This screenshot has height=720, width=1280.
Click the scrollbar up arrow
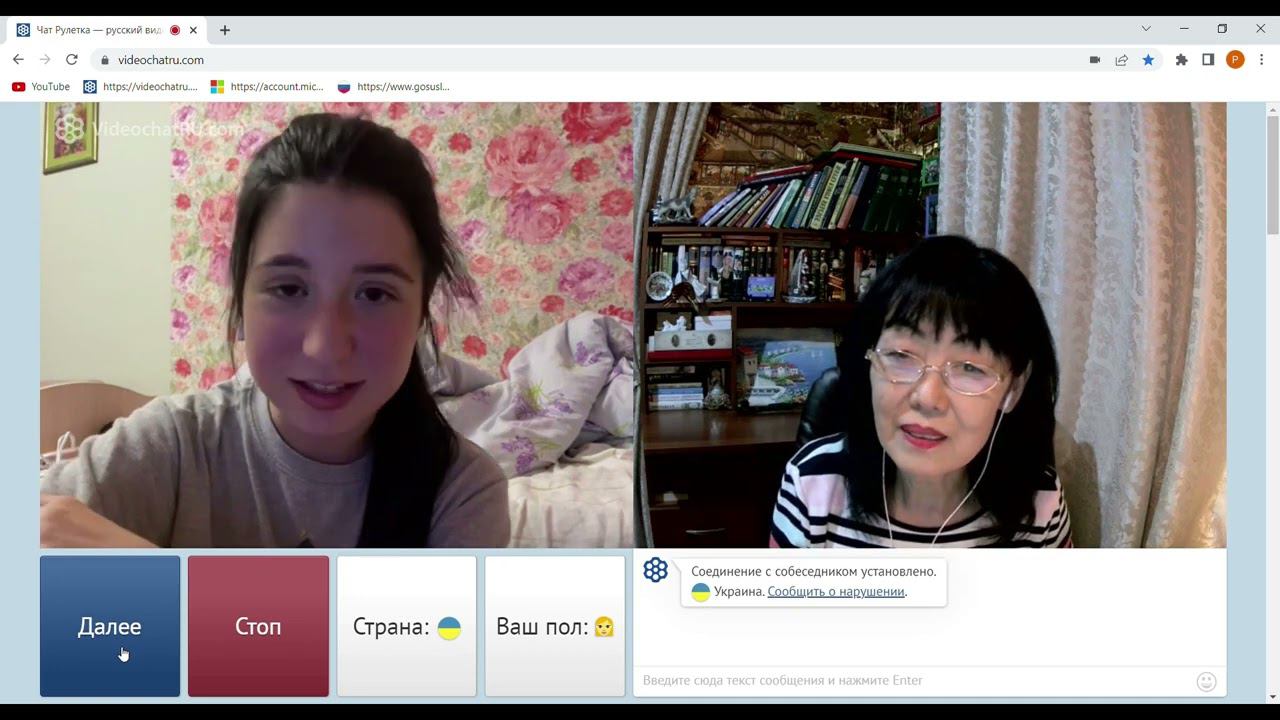[x=1273, y=109]
